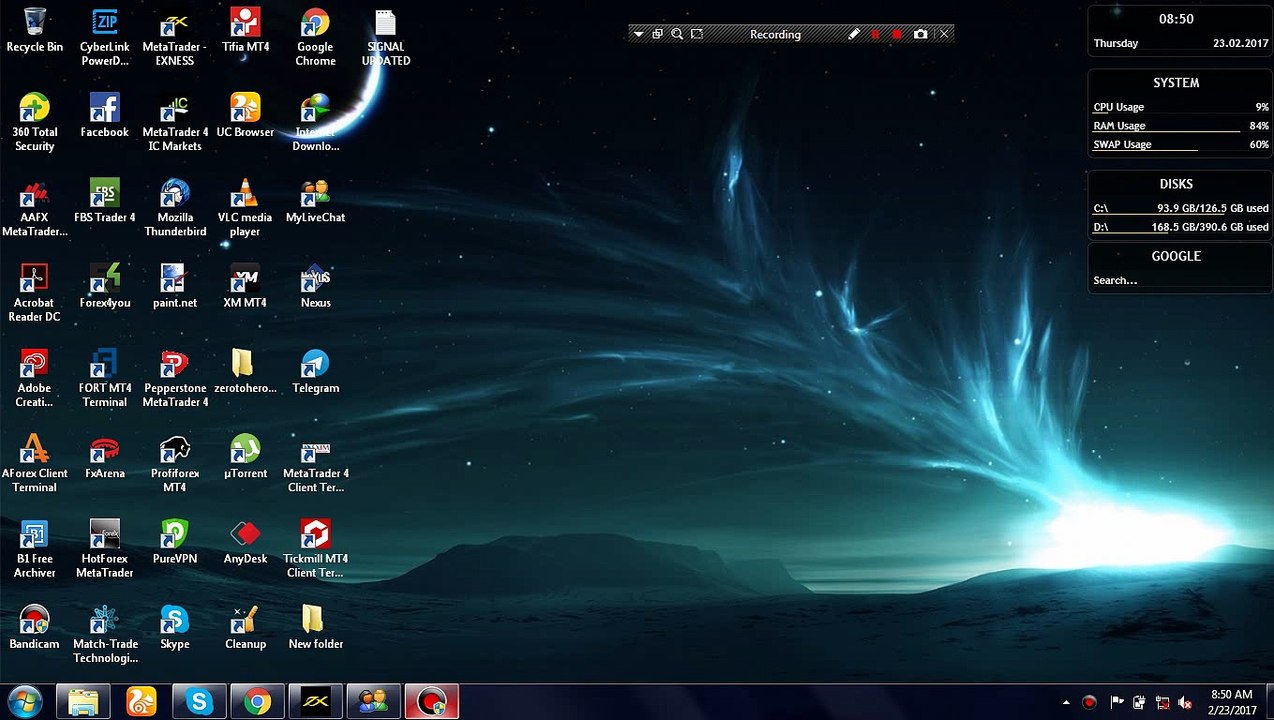Click the CPU Usage meter

pos(1180,107)
